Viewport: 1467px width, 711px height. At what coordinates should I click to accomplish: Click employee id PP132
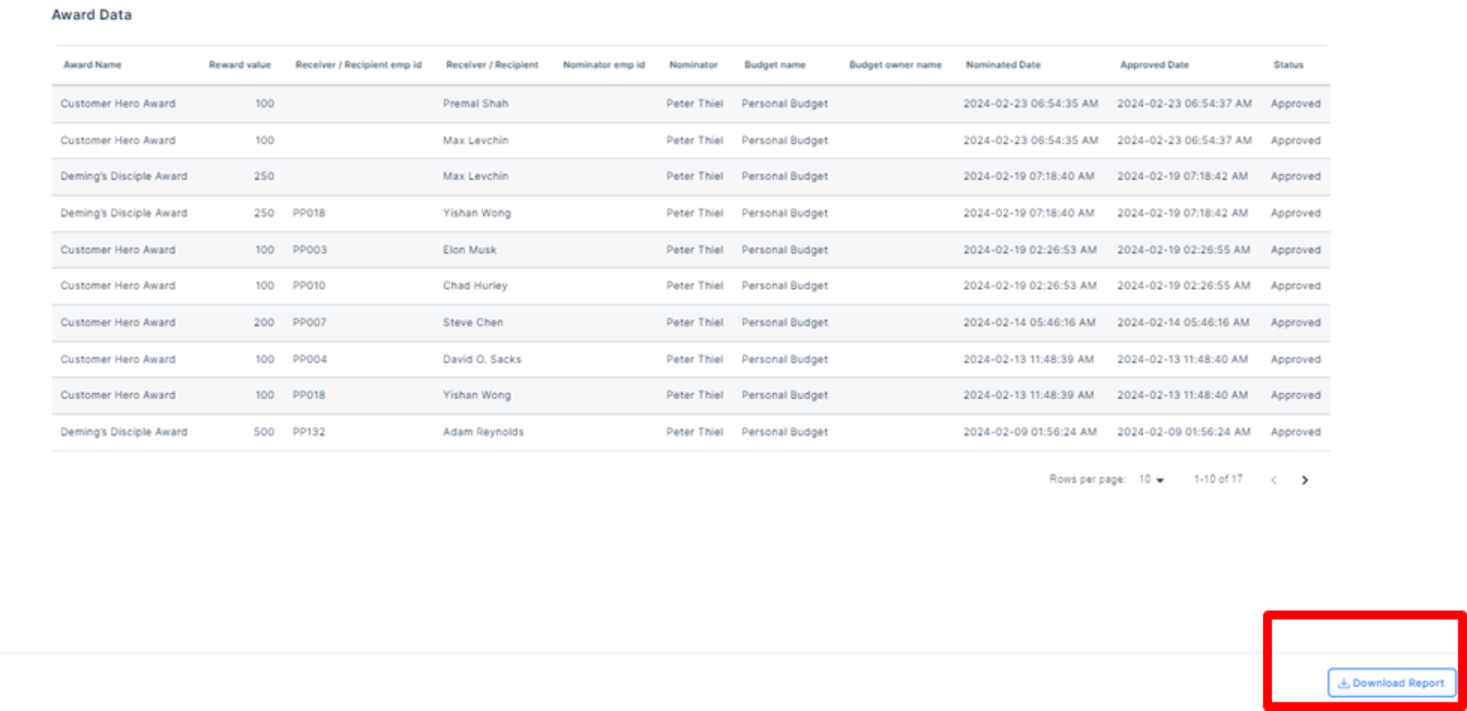309,432
